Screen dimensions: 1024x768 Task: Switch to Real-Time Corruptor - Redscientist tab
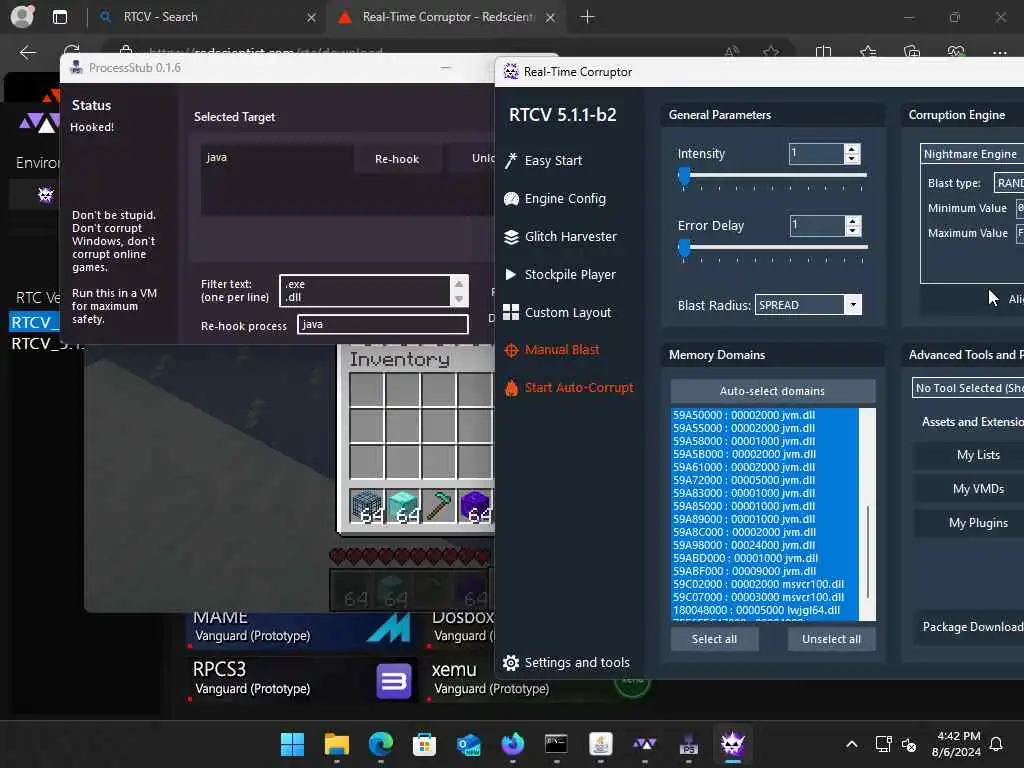447,17
